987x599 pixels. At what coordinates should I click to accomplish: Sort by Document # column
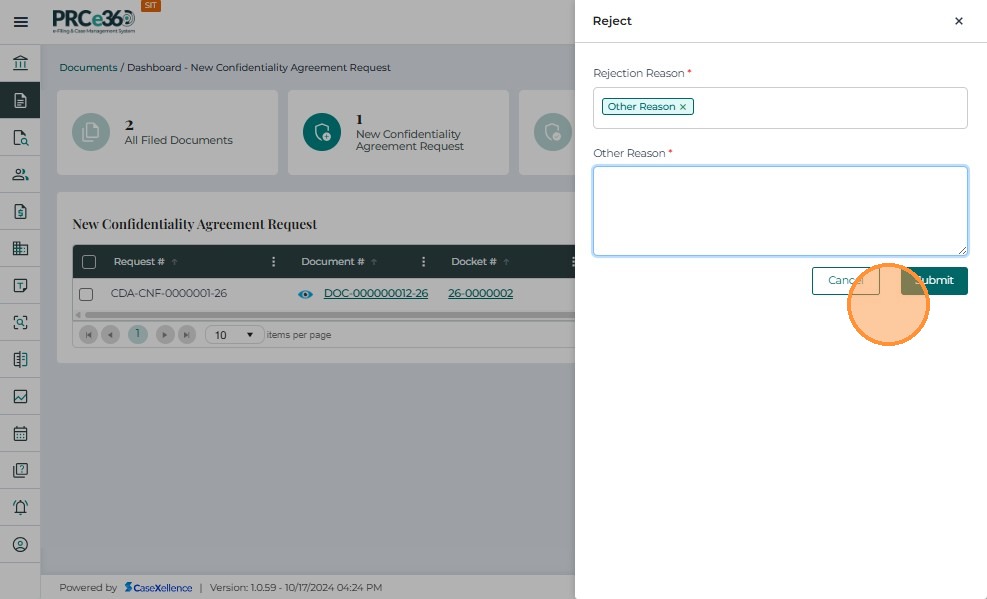(332, 262)
